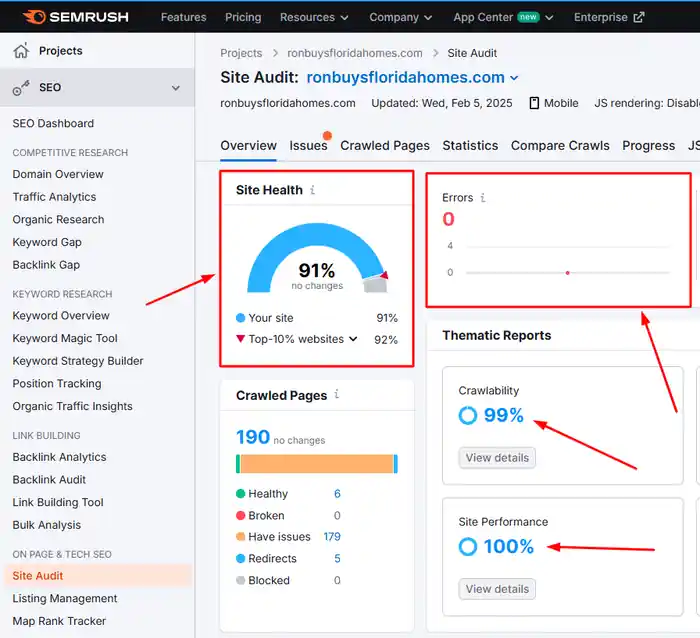
Task: Open Backlink Analytics
Action: click(59, 457)
